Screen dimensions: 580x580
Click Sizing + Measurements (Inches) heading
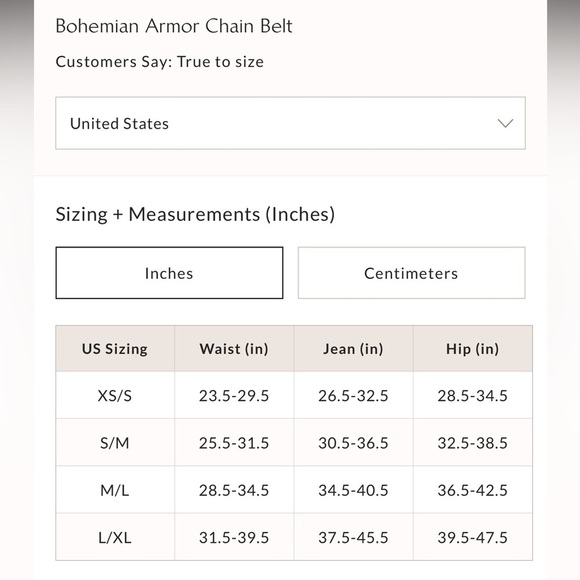tap(195, 214)
